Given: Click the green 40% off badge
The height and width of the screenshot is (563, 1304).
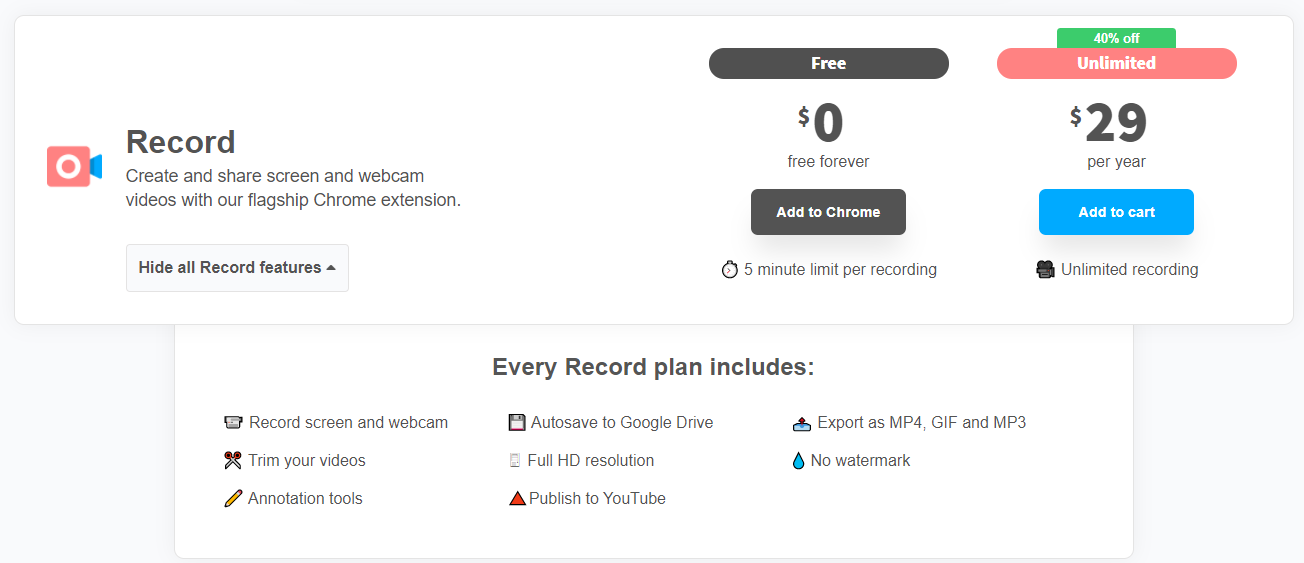Looking at the screenshot, I should coord(1116,38).
